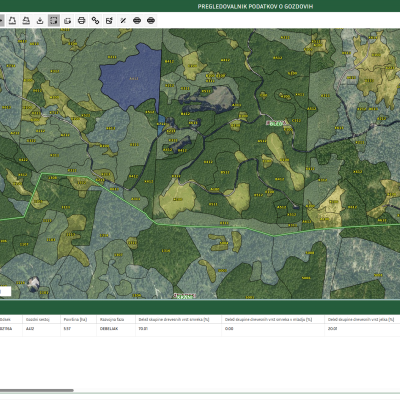
Task: Select the diagonal line measure tool
Action: pyautogui.click(x=123, y=21)
